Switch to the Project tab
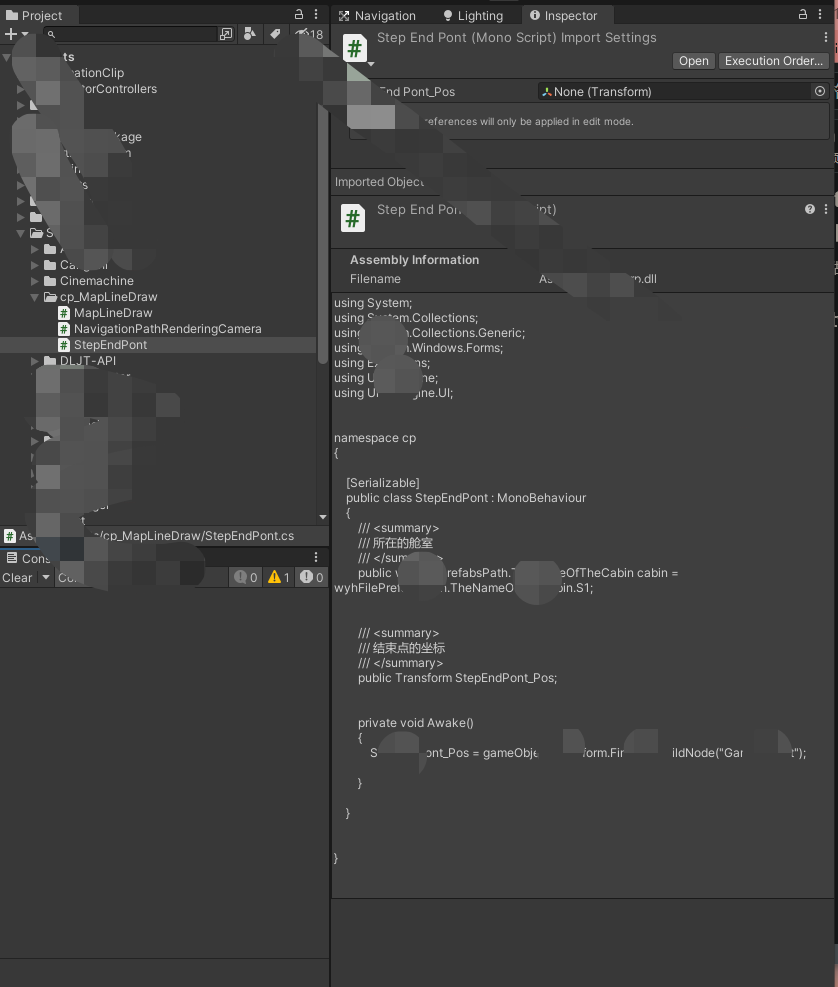Image resolution: width=838 pixels, height=987 pixels. (35, 15)
